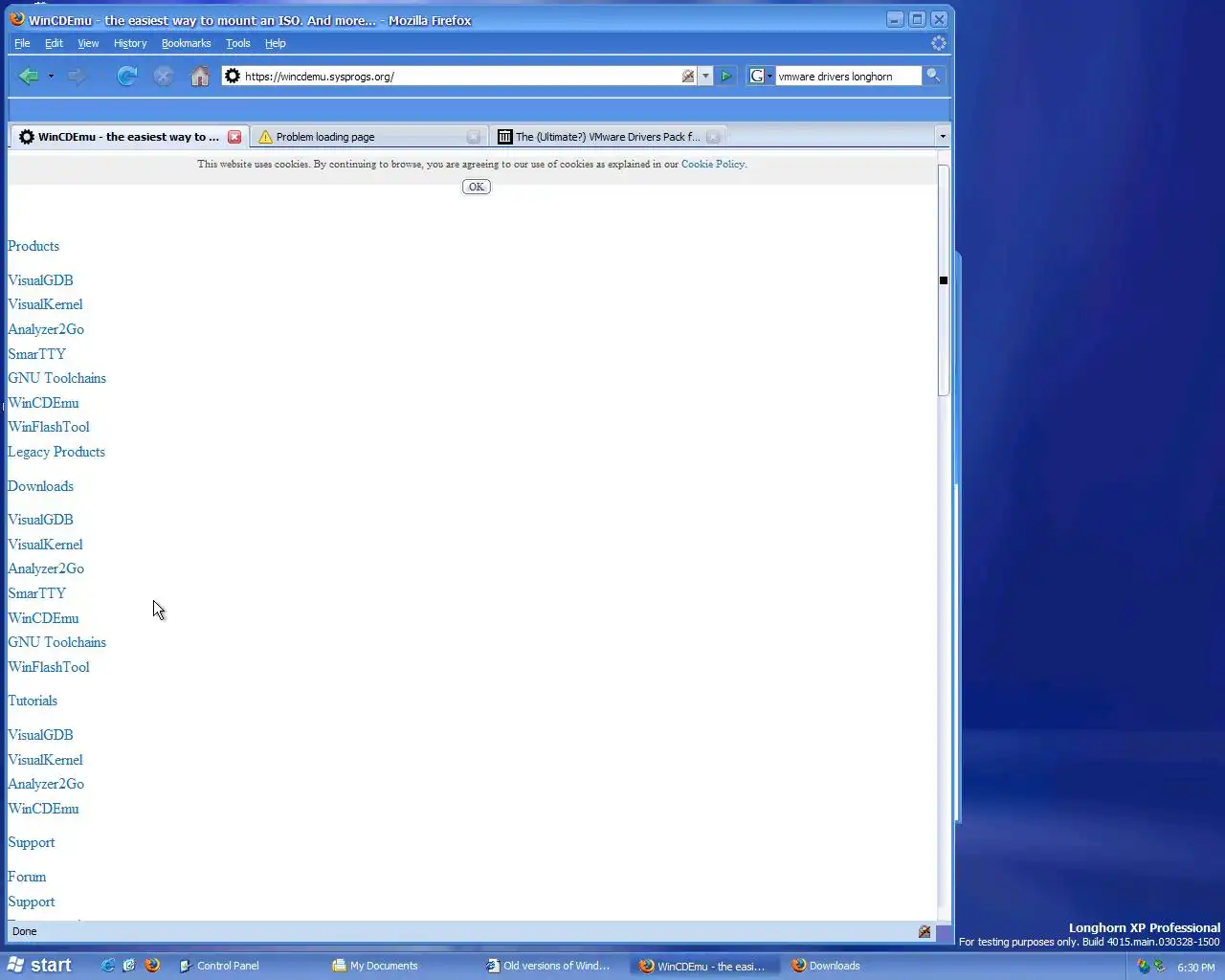The width and height of the screenshot is (1225, 980).
Task: Open GNU Toolchains under Products
Action: coord(56,378)
